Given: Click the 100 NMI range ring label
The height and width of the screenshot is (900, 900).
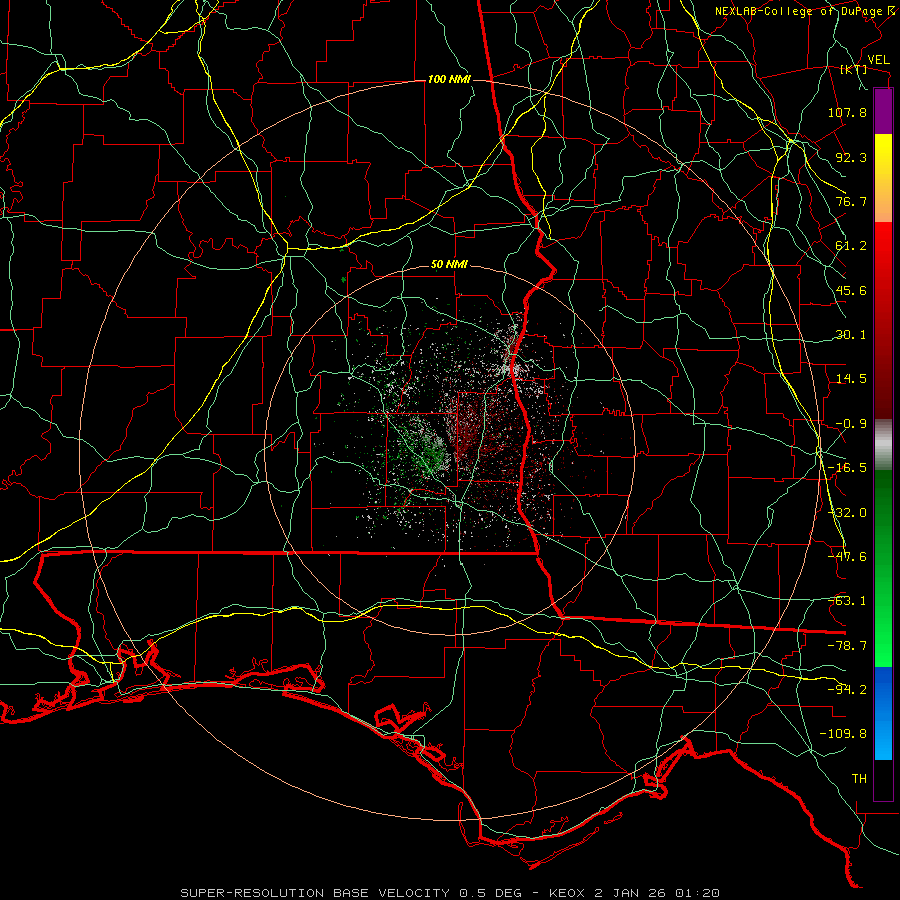Looking at the screenshot, I should pyautogui.click(x=449, y=79).
